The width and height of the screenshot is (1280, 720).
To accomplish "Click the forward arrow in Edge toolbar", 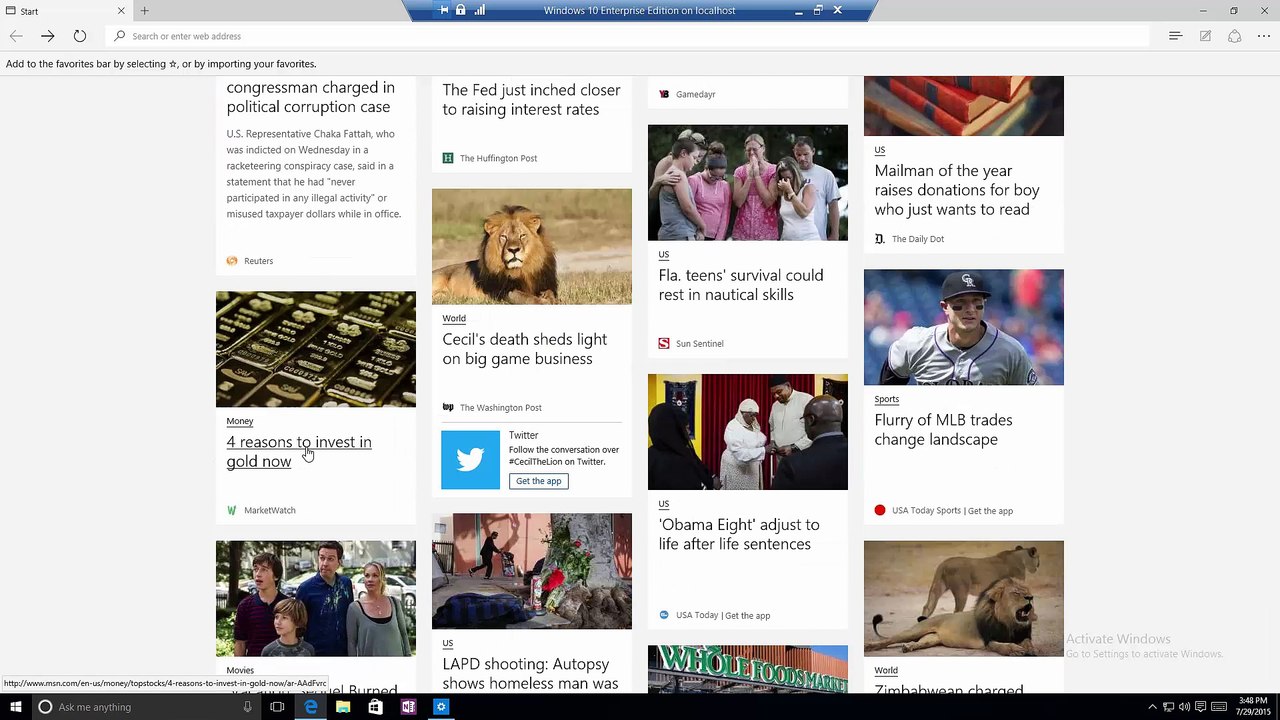I will click(47, 36).
